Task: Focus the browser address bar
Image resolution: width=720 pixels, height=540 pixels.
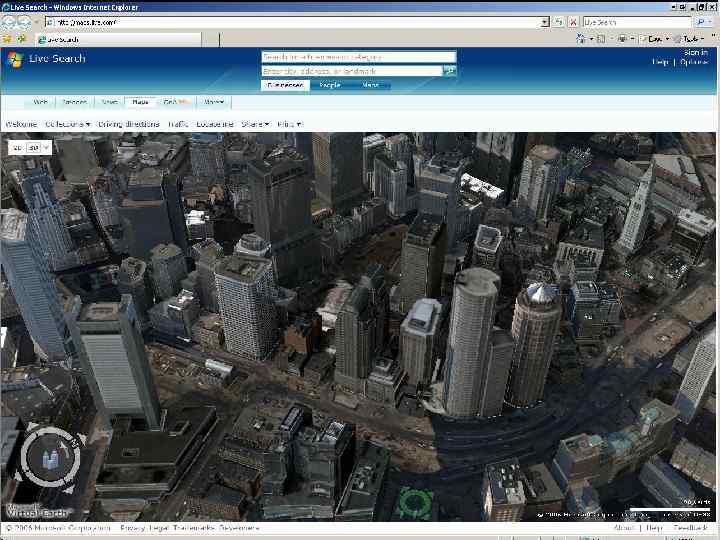Action: click(x=293, y=22)
